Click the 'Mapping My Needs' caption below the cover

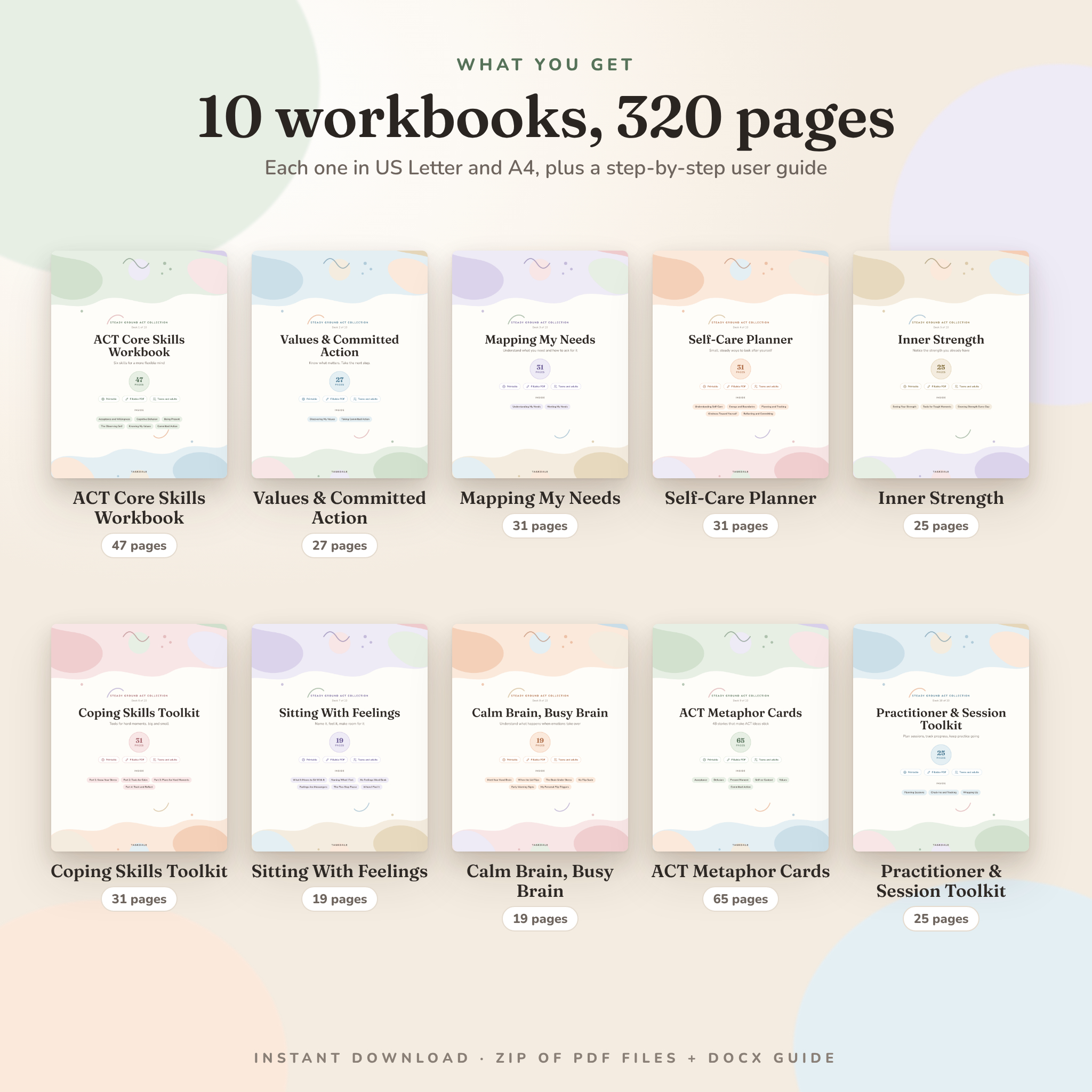coord(540,498)
